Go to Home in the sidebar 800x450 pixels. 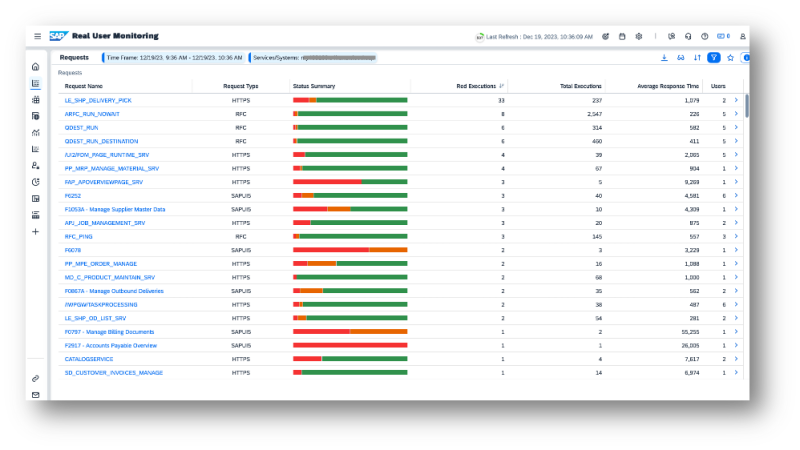tap(36, 67)
